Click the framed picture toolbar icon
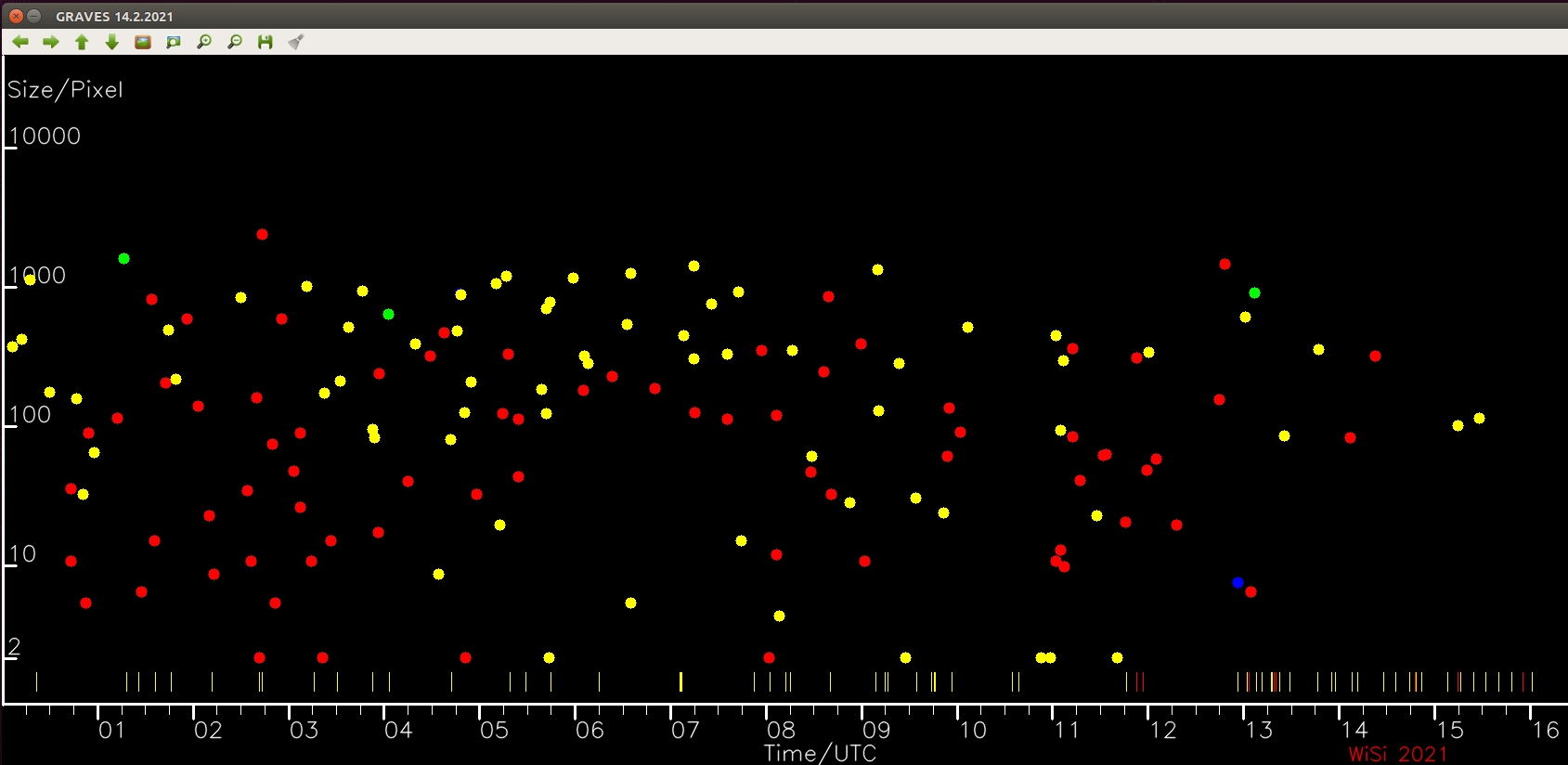 (x=143, y=42)
